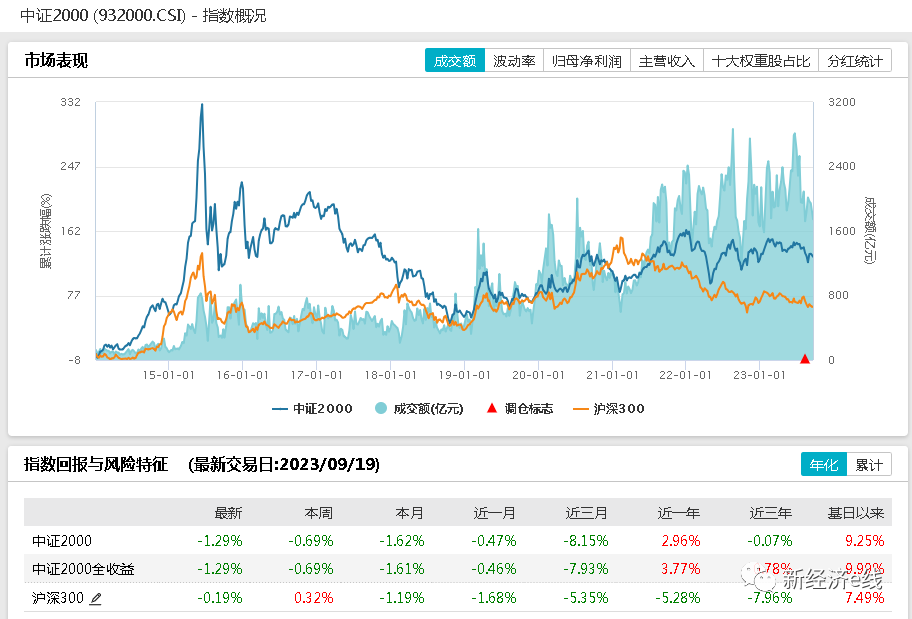Screen dimensions: 912x619
Task: Click the 7.49% 基日以来 value
Action: [x=865, y=598]
